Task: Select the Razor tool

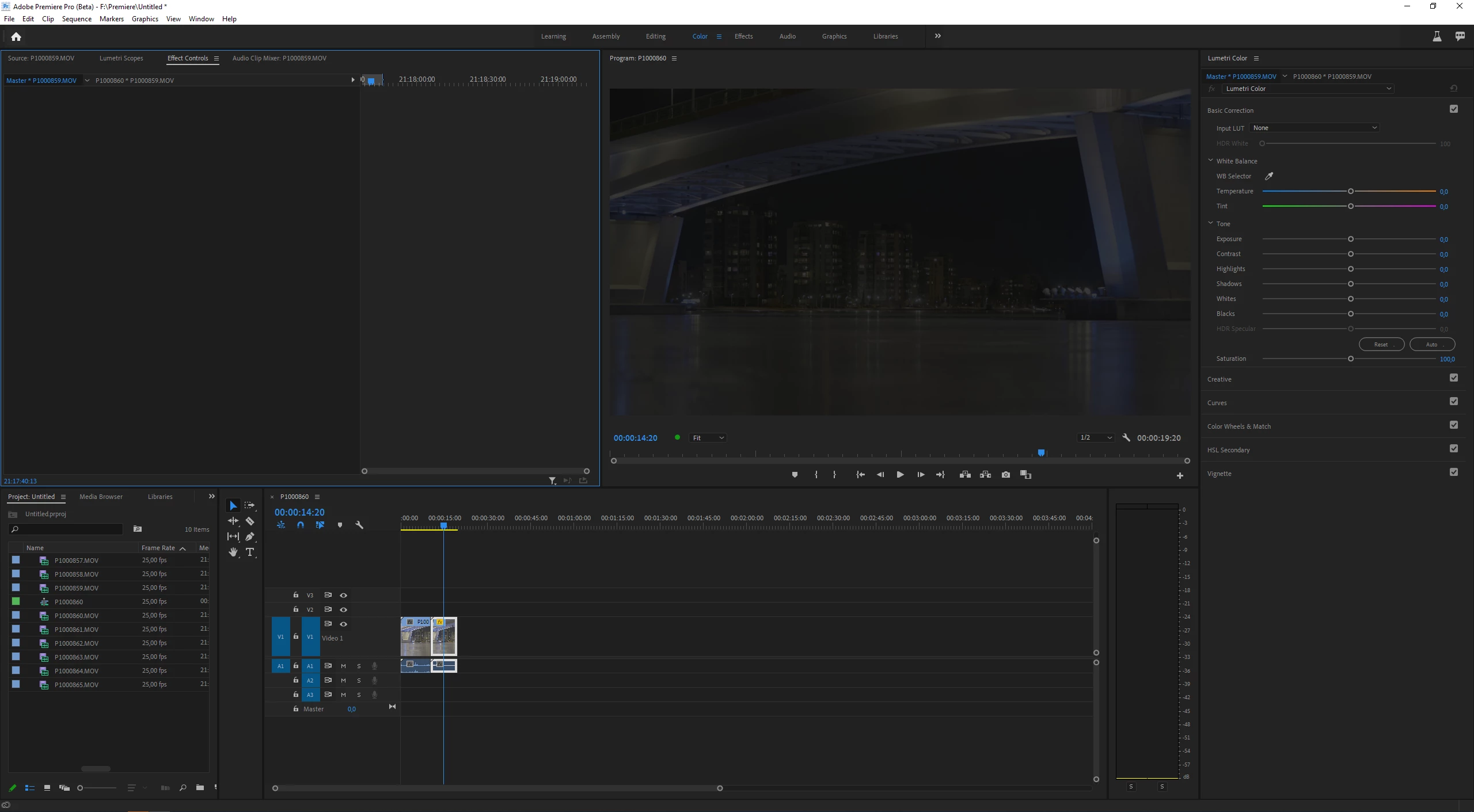Action: (x=250, y=521)
